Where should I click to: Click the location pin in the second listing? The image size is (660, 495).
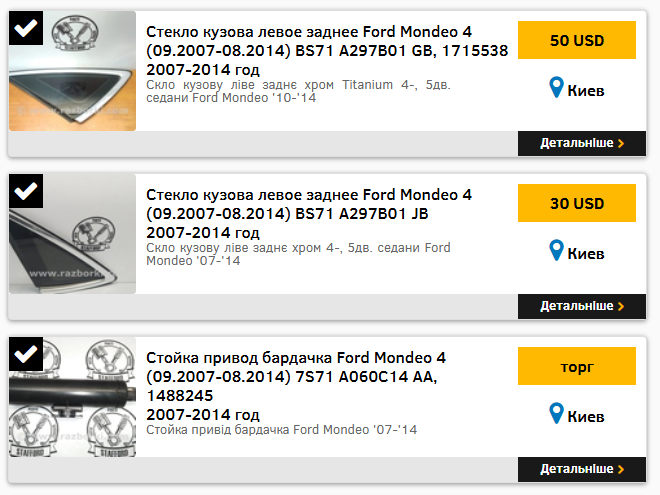556,250
